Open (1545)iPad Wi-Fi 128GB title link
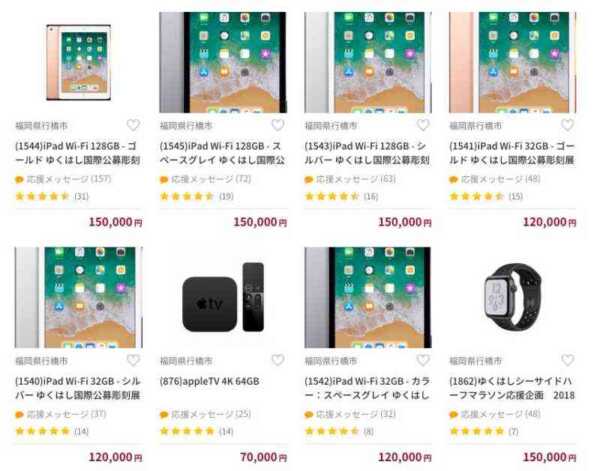The image size is (600, 471). click(x=223, y=153)
